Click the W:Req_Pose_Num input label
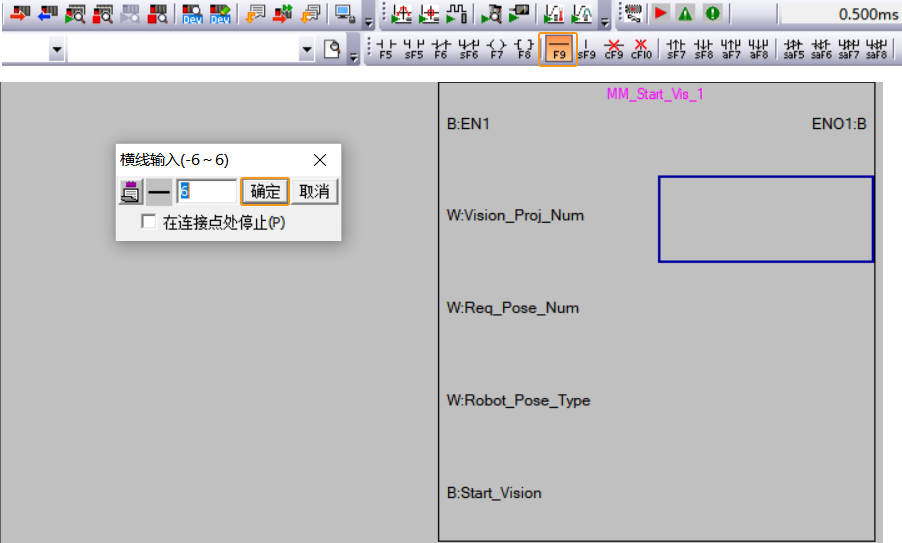 (513, 308)
